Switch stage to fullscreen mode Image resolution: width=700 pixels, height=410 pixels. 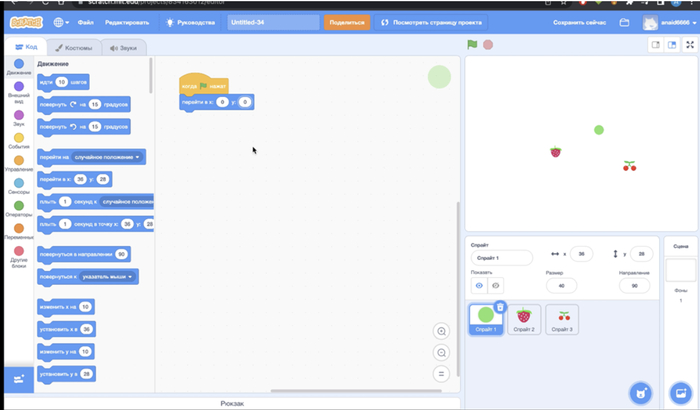click(690, 45)
